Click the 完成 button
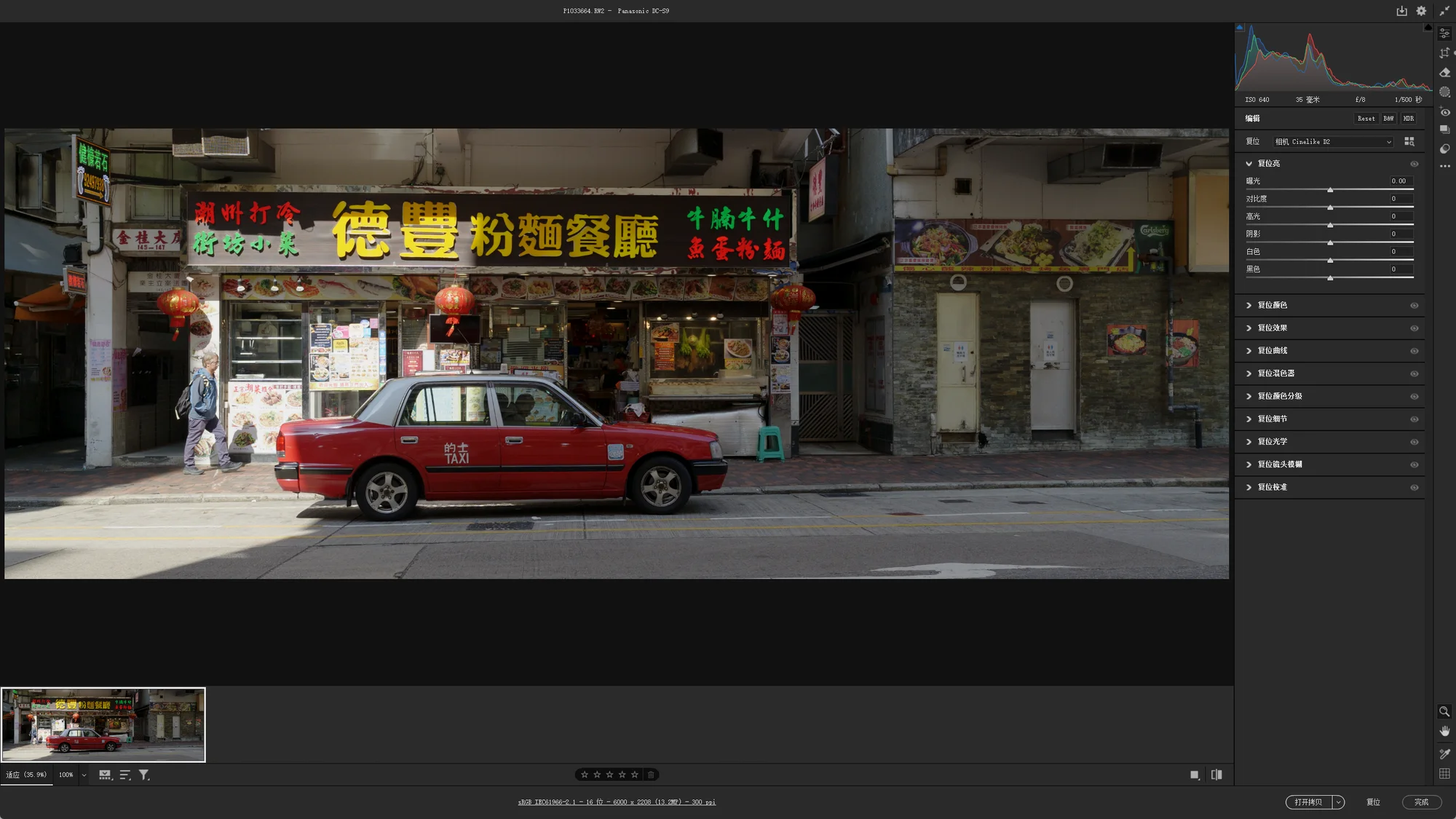 pyautogui.click(x=1421, y=802)
